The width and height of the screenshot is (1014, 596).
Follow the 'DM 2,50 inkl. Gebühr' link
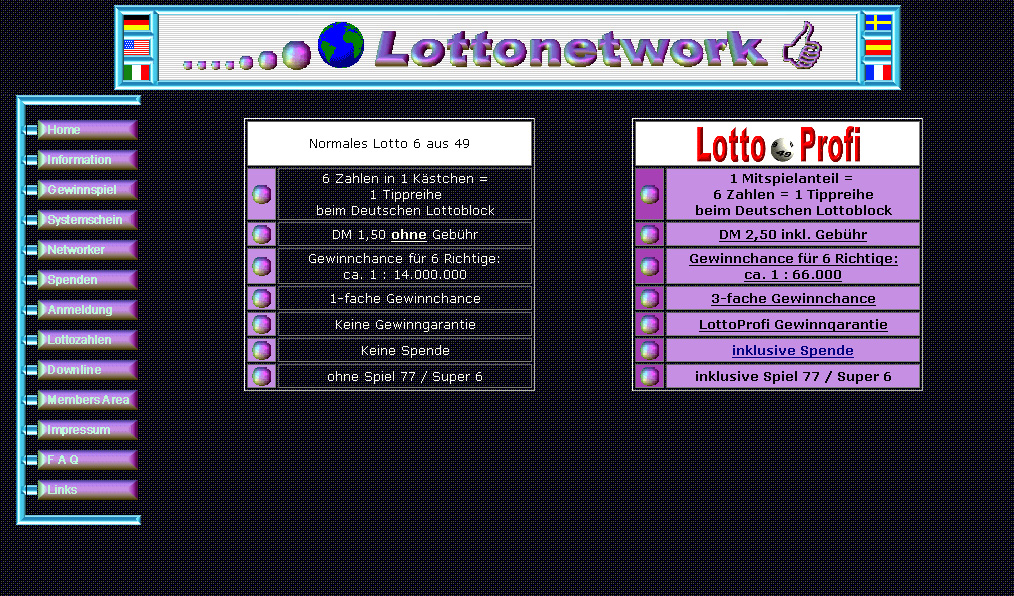click(793, 235)
